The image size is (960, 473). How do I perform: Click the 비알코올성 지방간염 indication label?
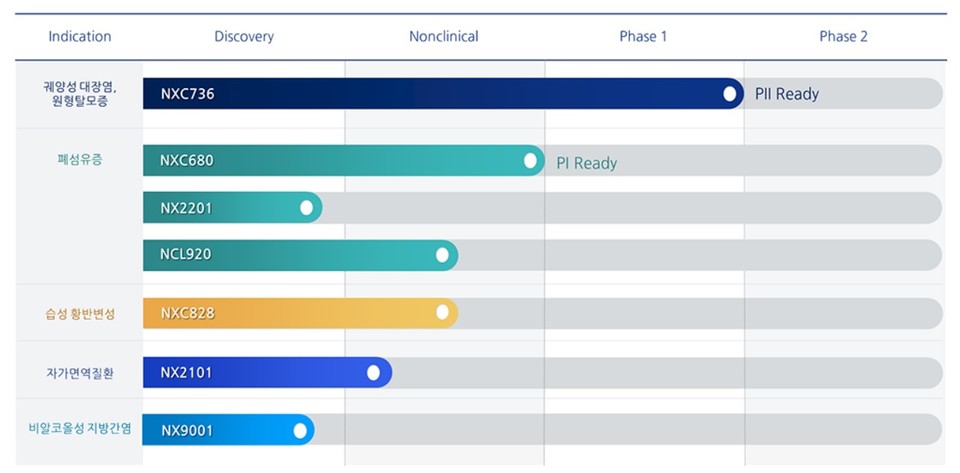click(x=80, y=430)
